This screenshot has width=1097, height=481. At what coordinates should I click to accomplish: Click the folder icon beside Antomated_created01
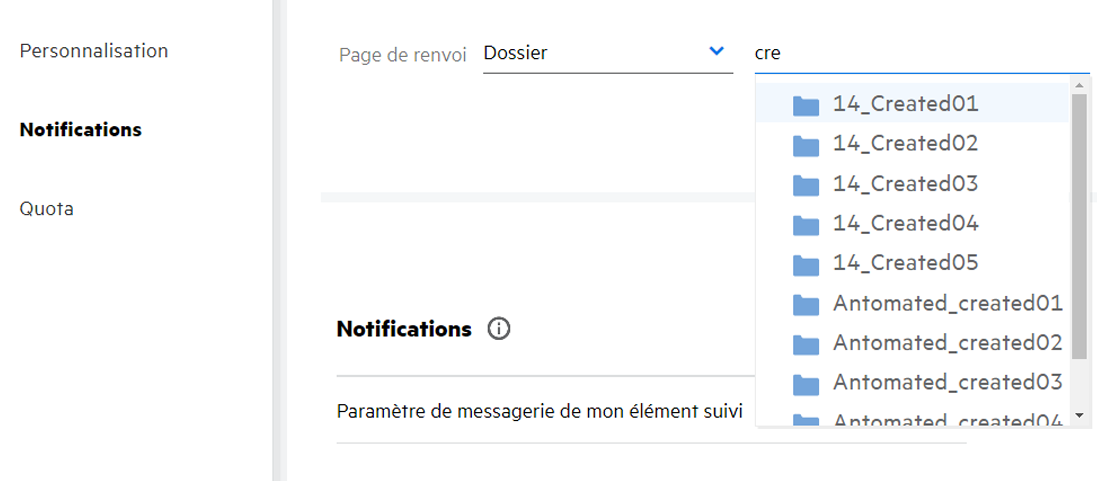805,305
